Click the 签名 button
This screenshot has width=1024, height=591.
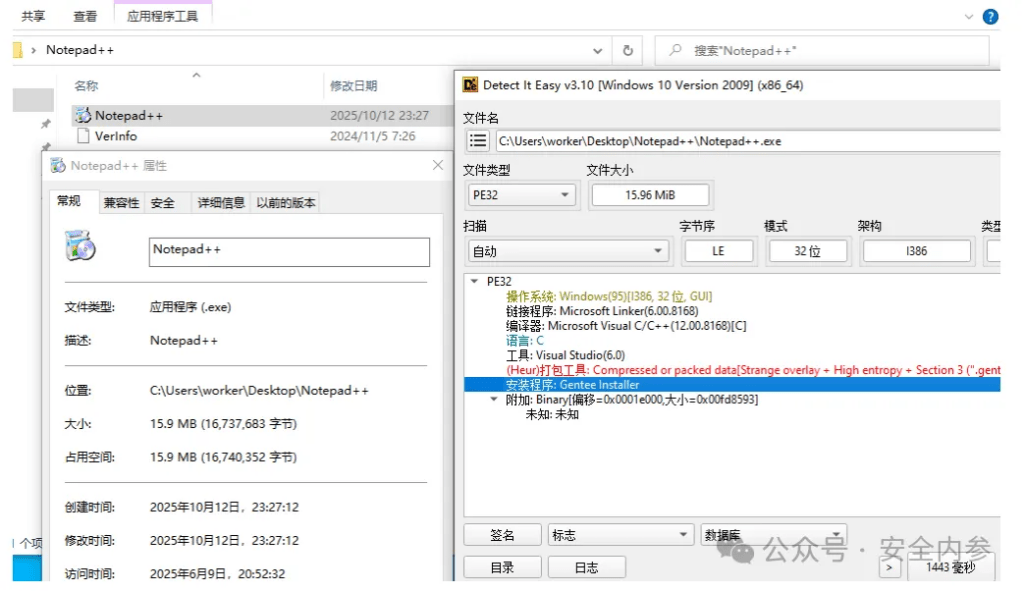coord(502,535)
